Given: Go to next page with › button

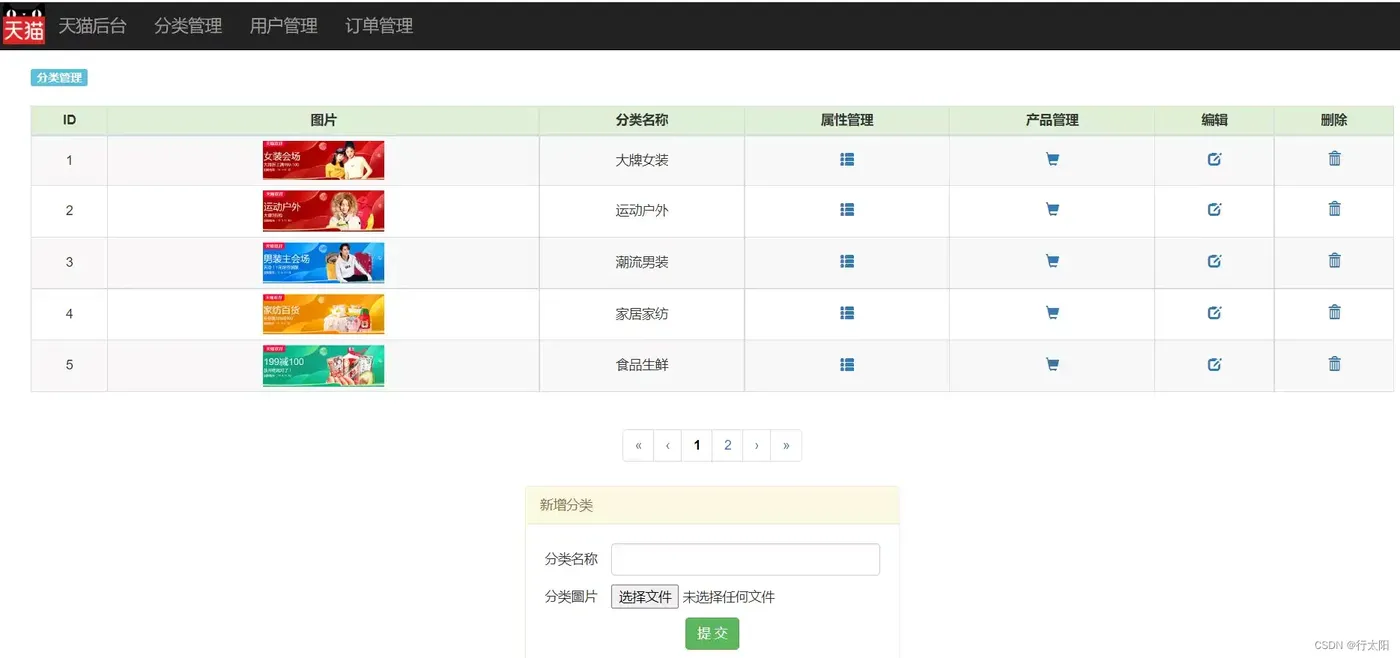Looking at the screenshot, I should coord(757,446).
